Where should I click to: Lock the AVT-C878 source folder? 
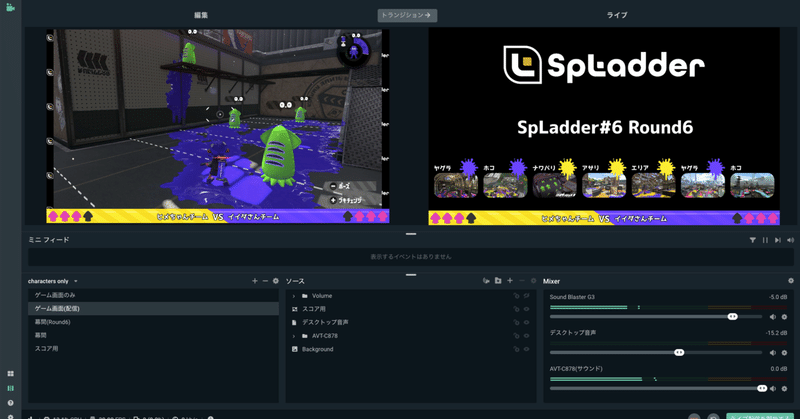pos(516,336)
